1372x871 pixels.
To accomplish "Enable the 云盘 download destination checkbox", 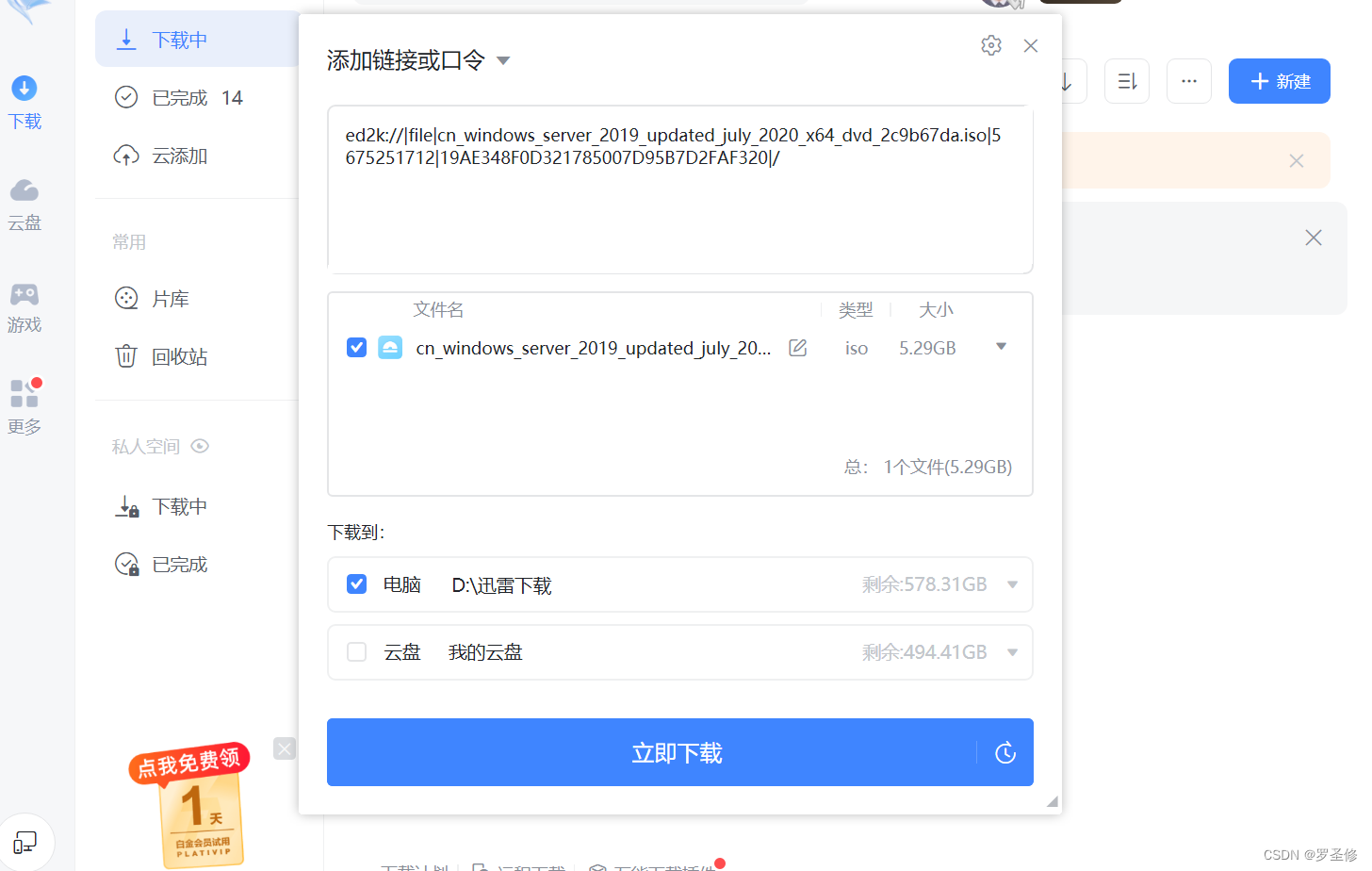I will click(x=356, y=652).
